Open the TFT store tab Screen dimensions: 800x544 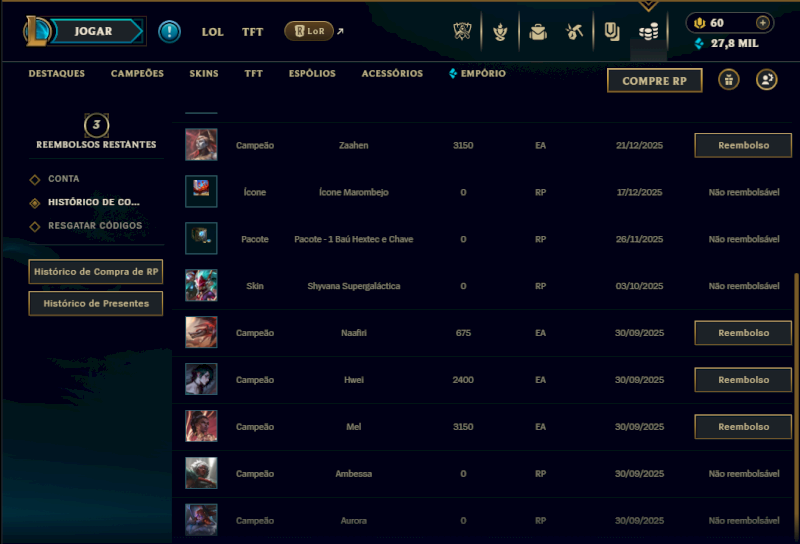[x=253, y=73]
